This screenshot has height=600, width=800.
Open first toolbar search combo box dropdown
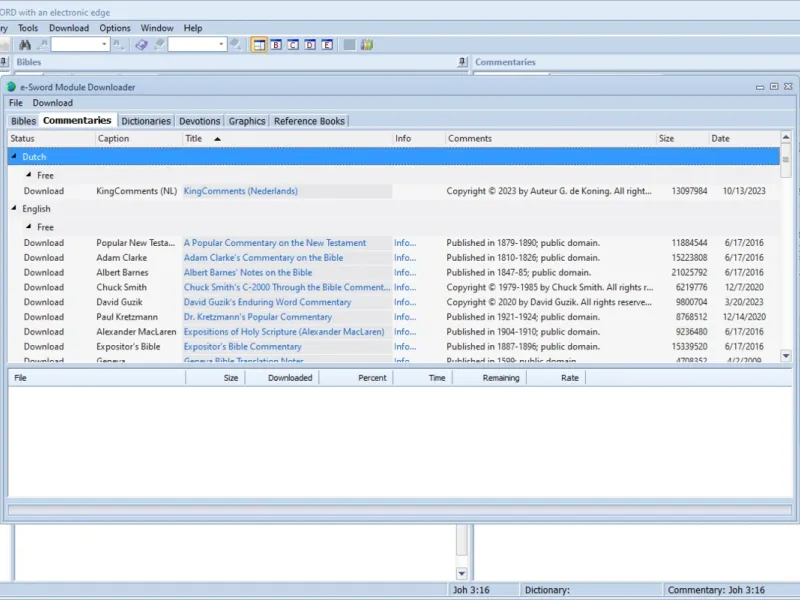(104, 44)
